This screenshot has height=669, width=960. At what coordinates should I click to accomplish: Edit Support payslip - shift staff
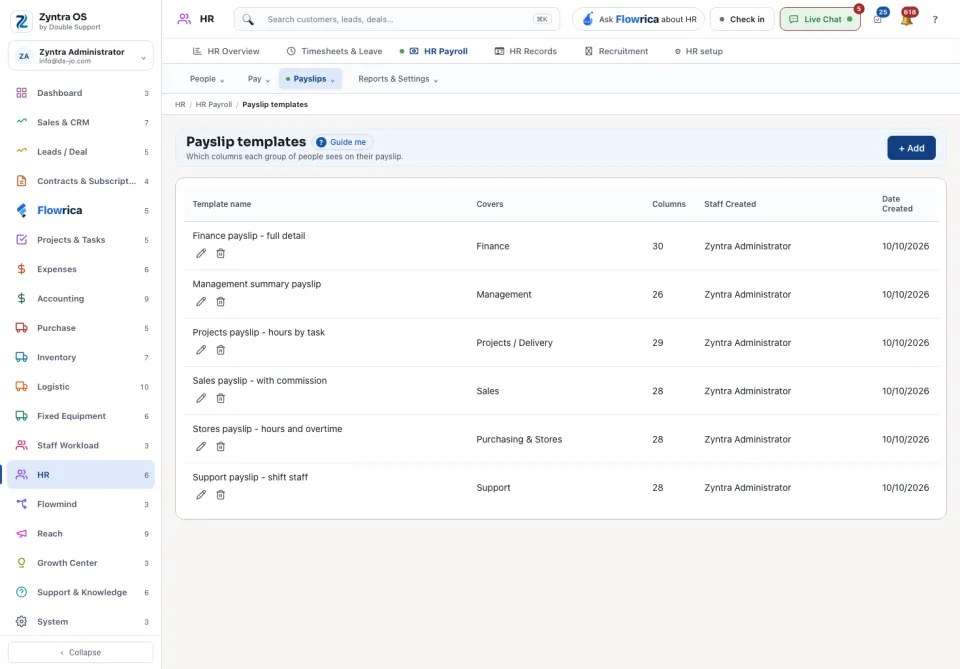tap(201, 495)
